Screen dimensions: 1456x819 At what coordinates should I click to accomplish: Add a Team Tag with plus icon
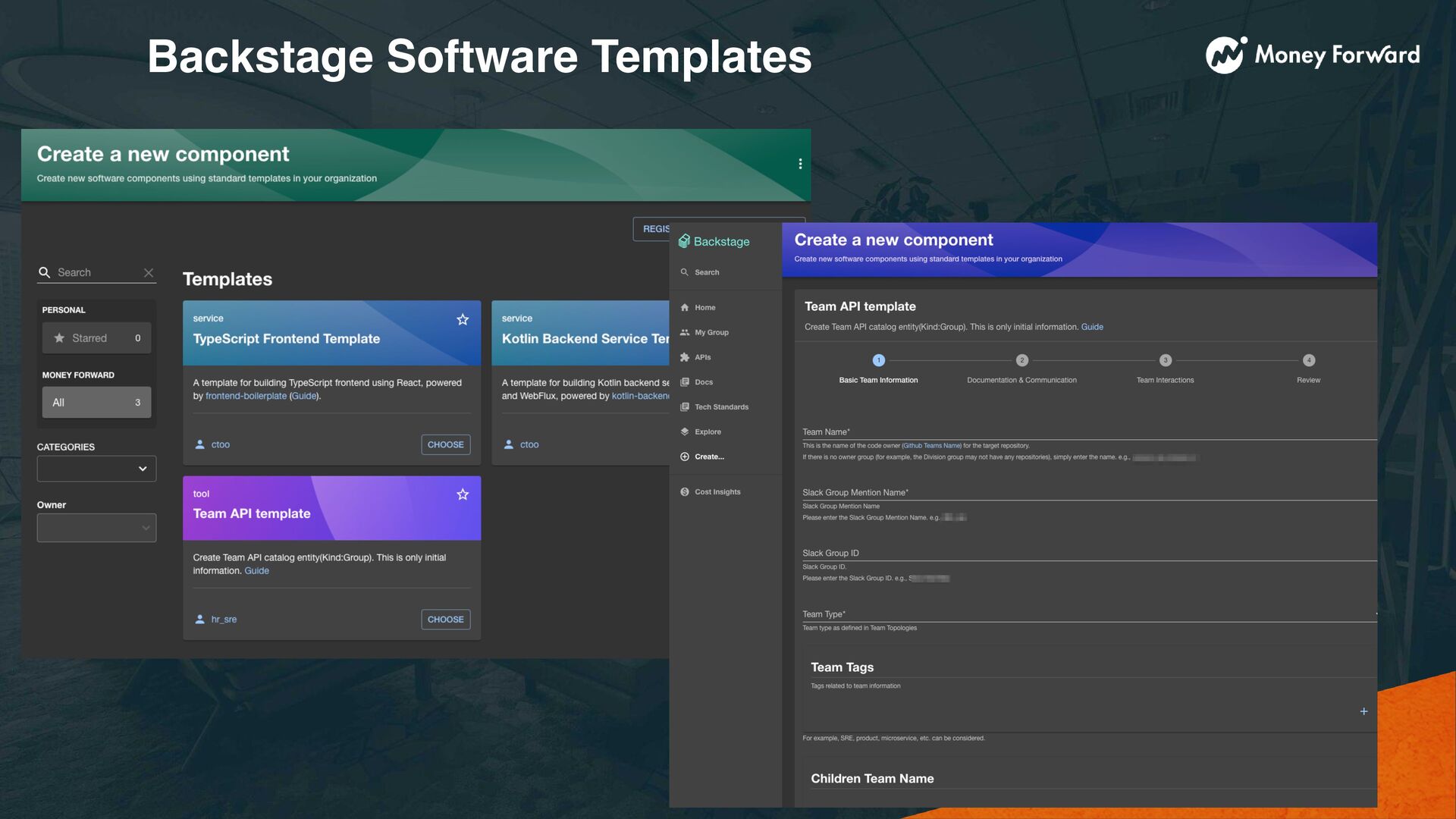tap(1363, 711)
